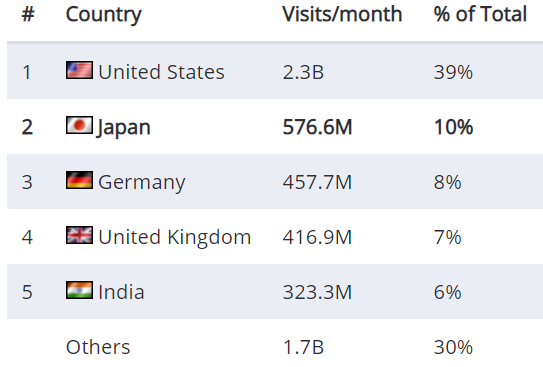Select the Country column header
Image resolution: width=543 pixels, height=367 pixels.
click(x=104, y=15)
